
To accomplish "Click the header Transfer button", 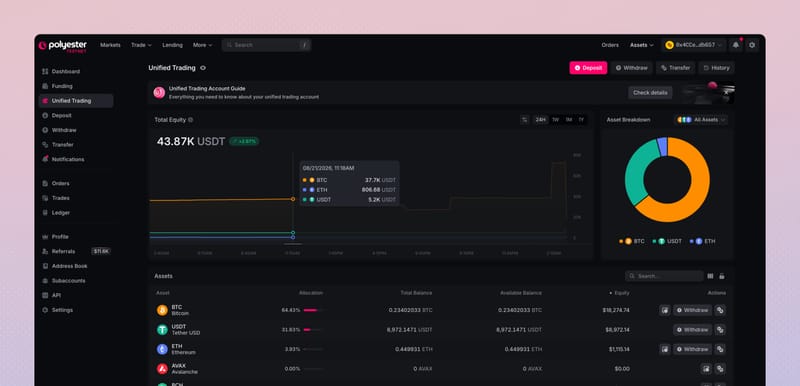I will coord(676,68).
